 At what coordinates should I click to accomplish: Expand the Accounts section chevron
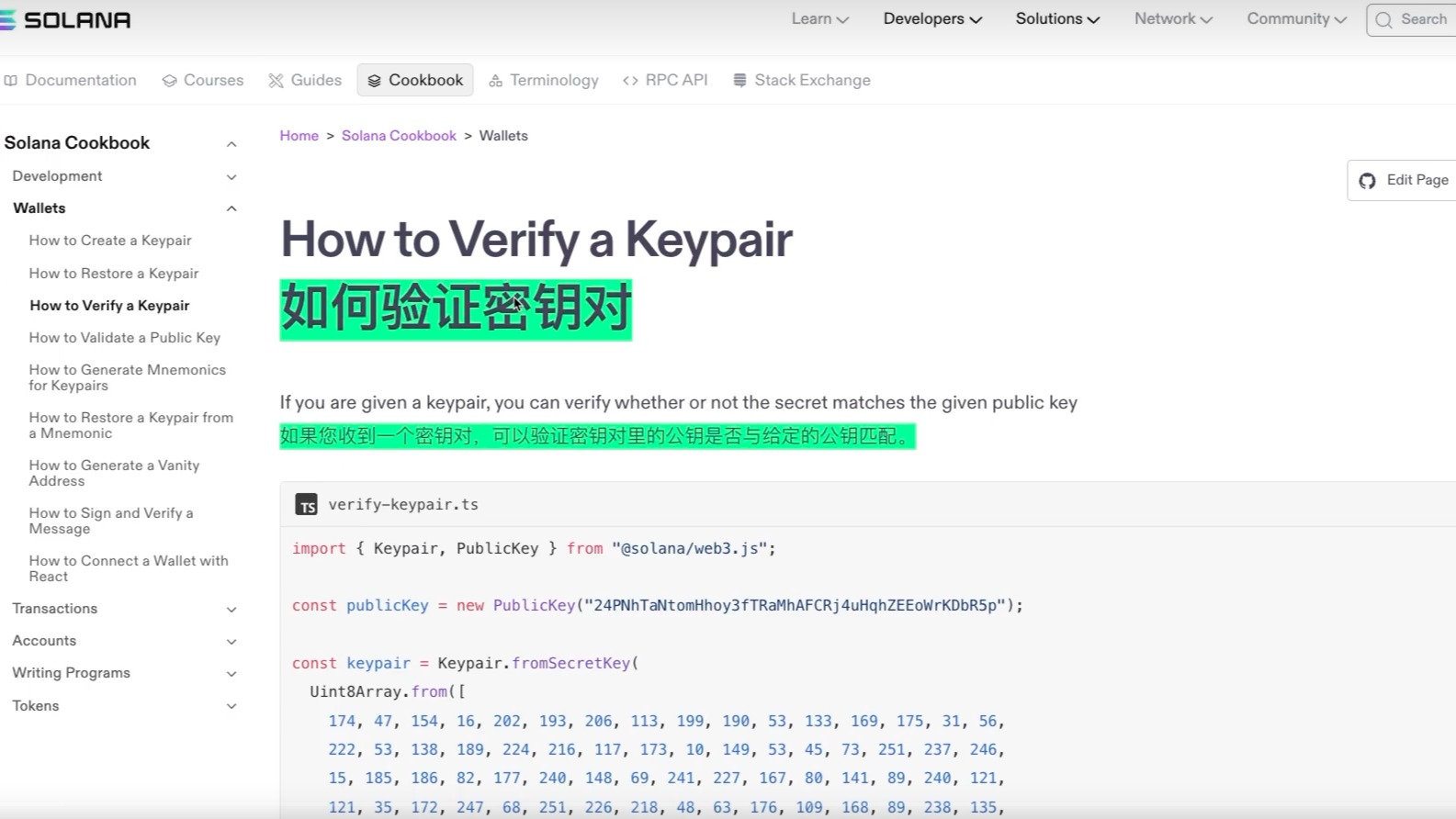coord(231,642)
